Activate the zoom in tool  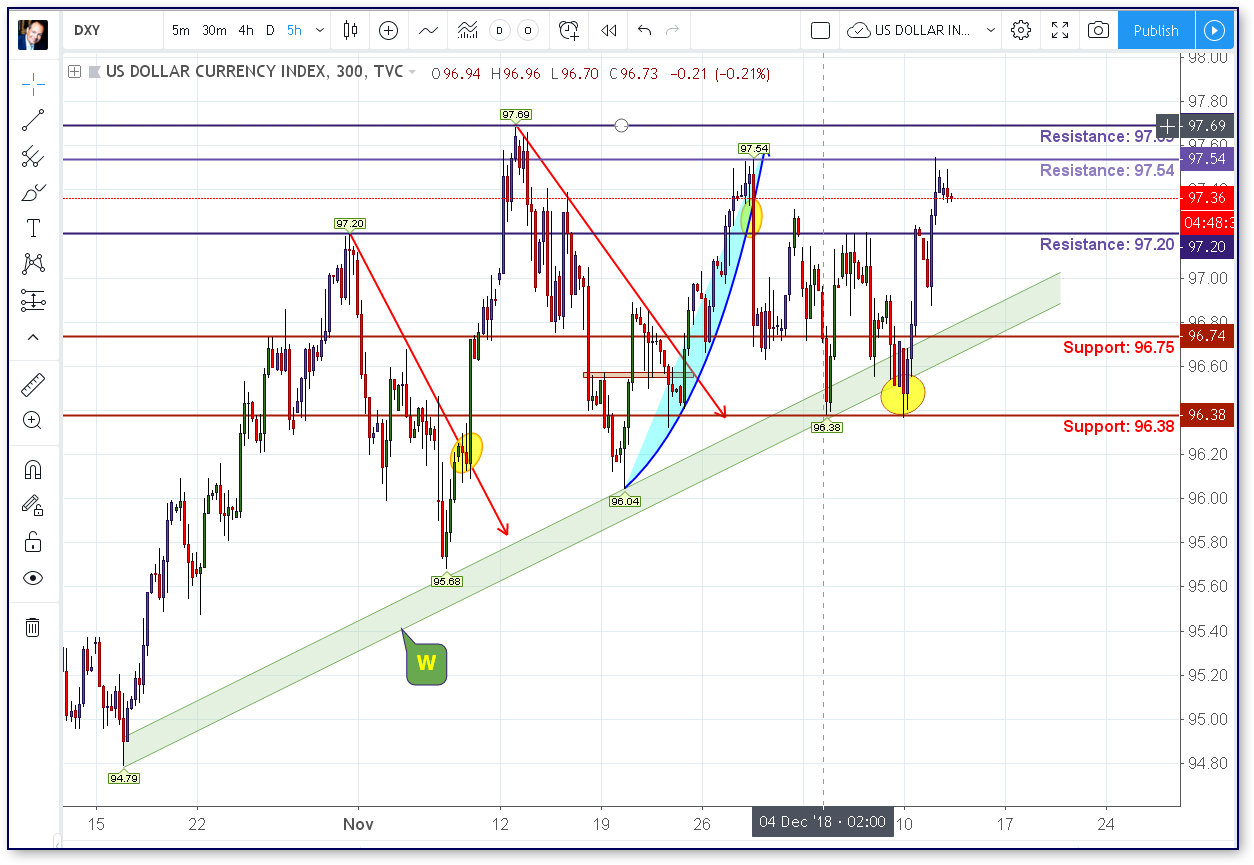33,420
